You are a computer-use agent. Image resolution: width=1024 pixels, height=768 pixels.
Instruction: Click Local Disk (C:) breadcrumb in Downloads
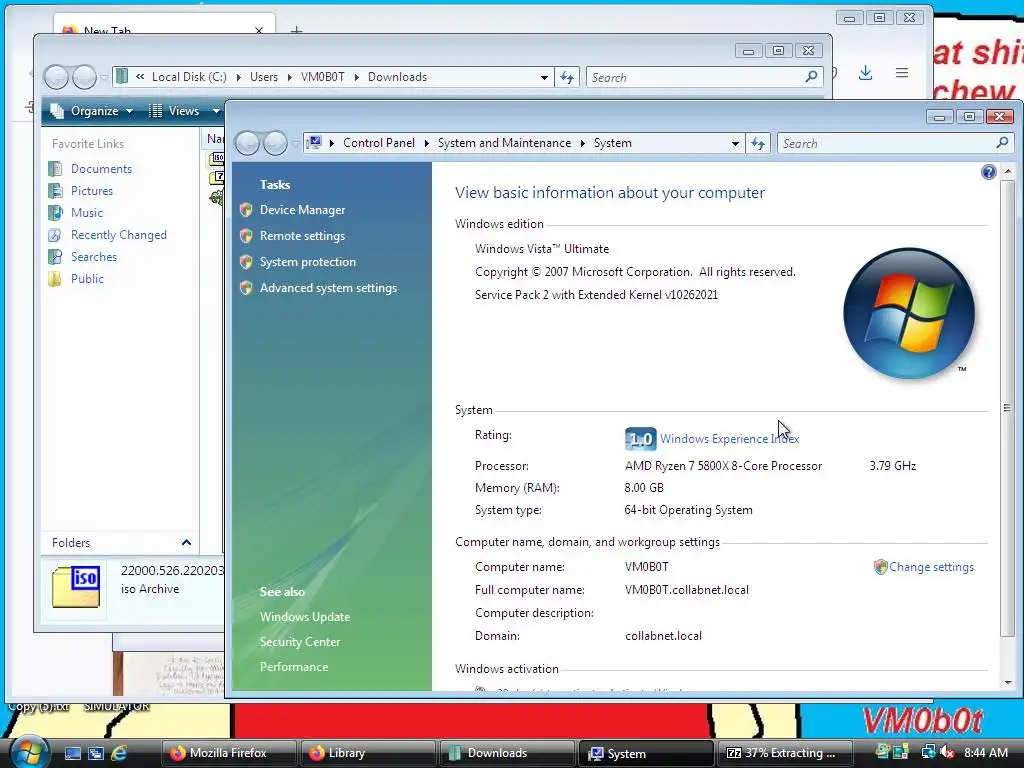pyautogui.click(x=189, y=77)
